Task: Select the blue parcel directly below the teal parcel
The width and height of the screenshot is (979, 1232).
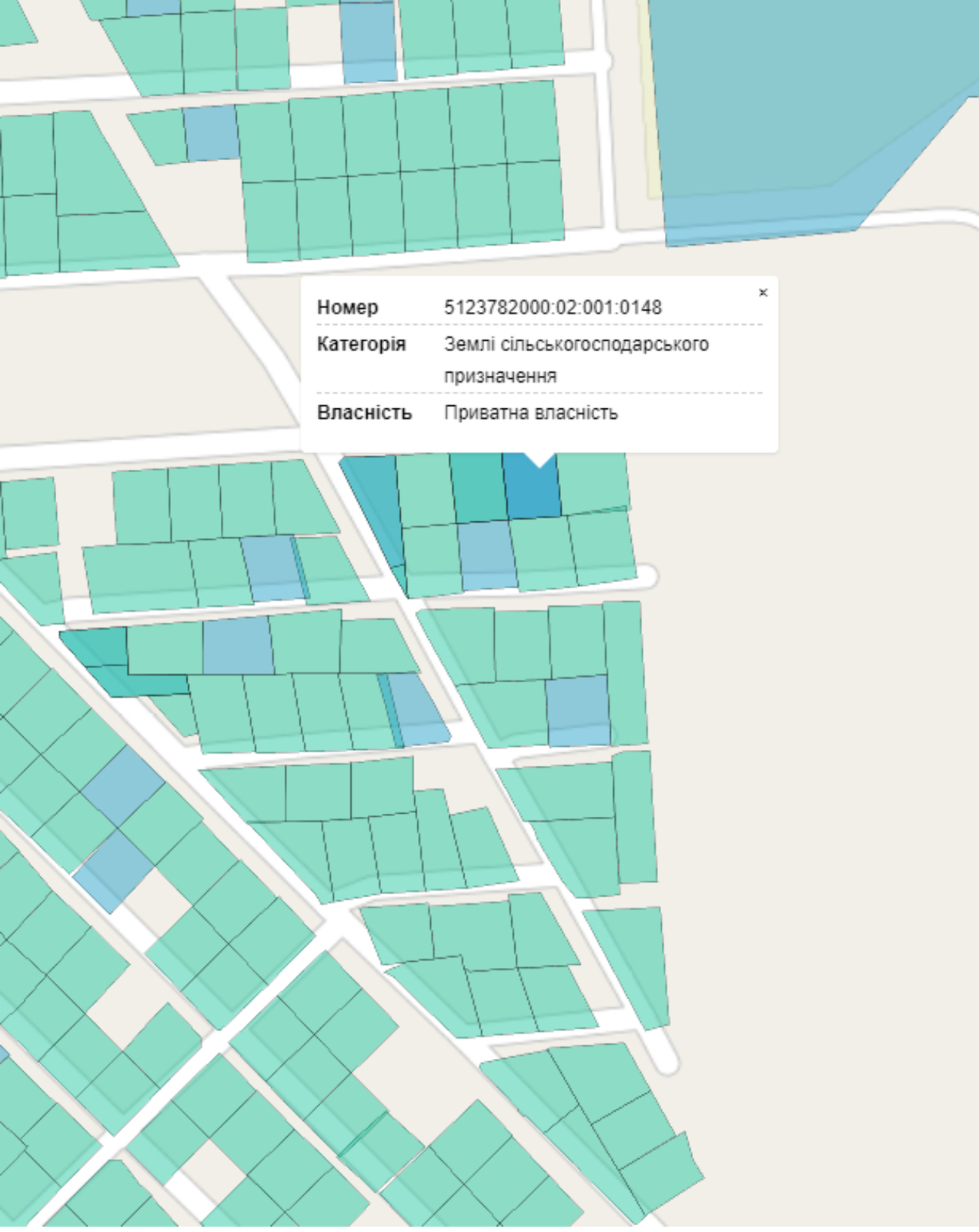Action: (x=487, y=554)
